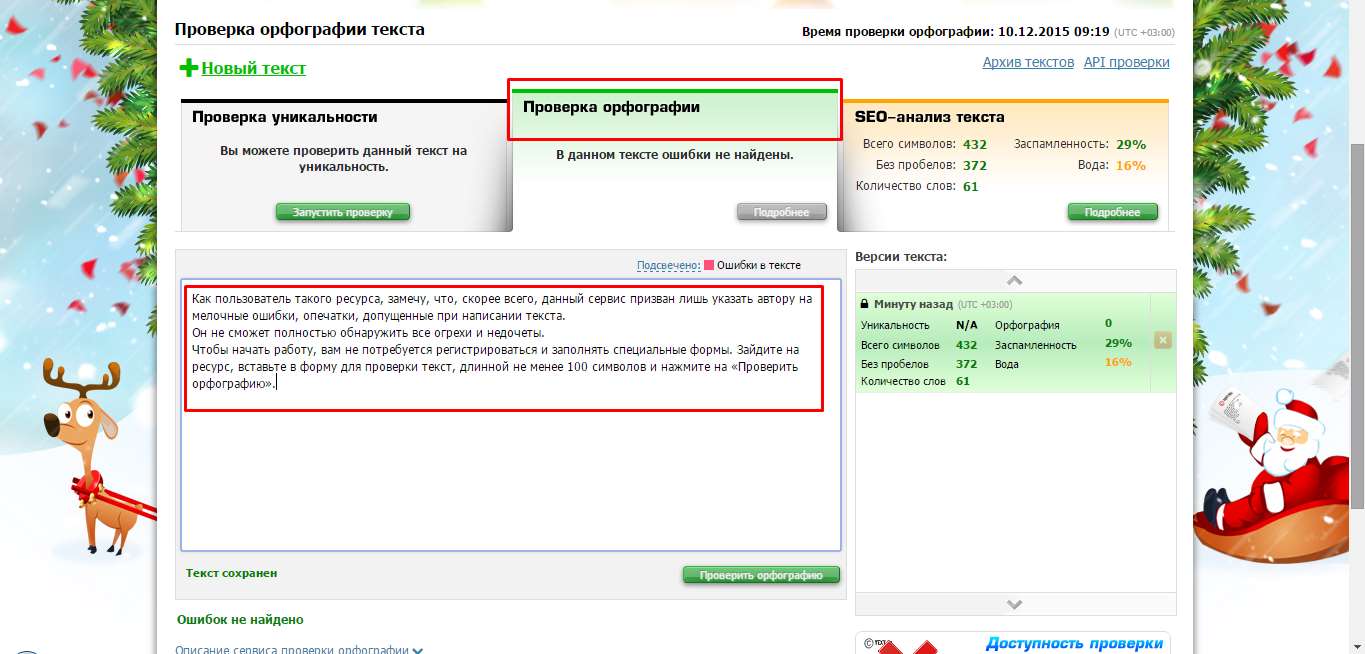The height and width of the screenshot is (654, 1365).
Task: Open the API проверки link
Action: tap(1126, 62)
